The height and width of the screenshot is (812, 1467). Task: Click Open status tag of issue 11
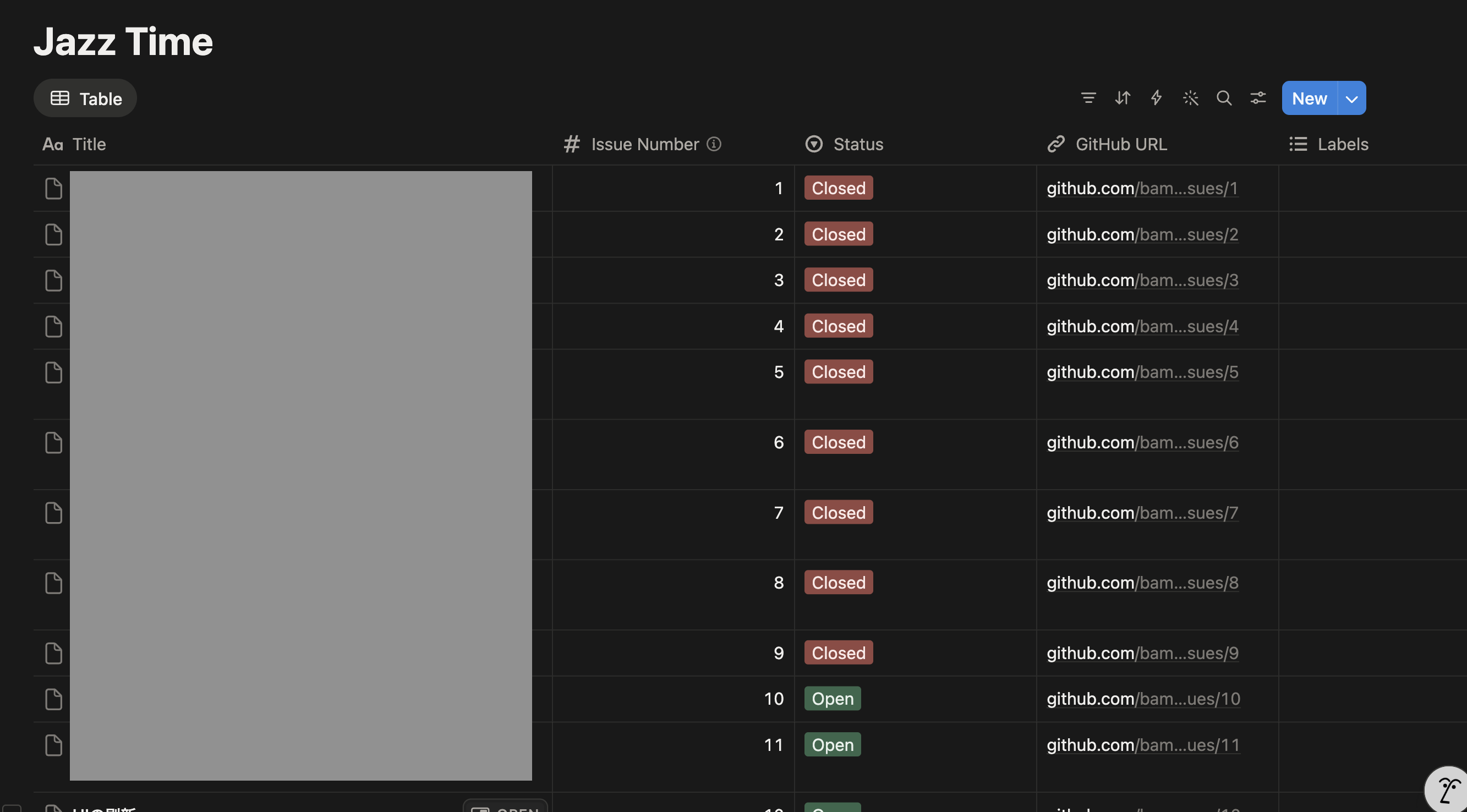pyautogui.click(x=833, y=745)
